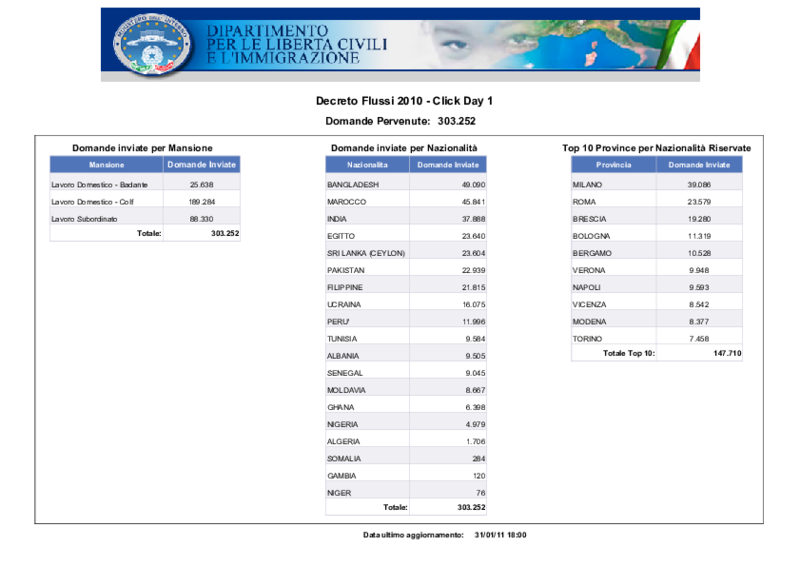Click the Dipartimento per le Libertà Civili banner text
This screenshot has height=566, width=800.
297,44
